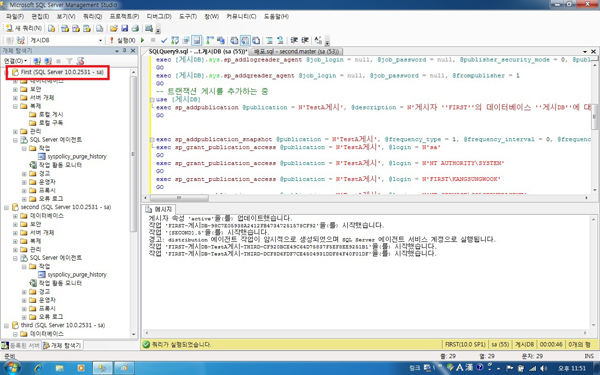
Task: Open the 개체 탐색기 panel position dropdown arrow
Action: pos(117,51)
